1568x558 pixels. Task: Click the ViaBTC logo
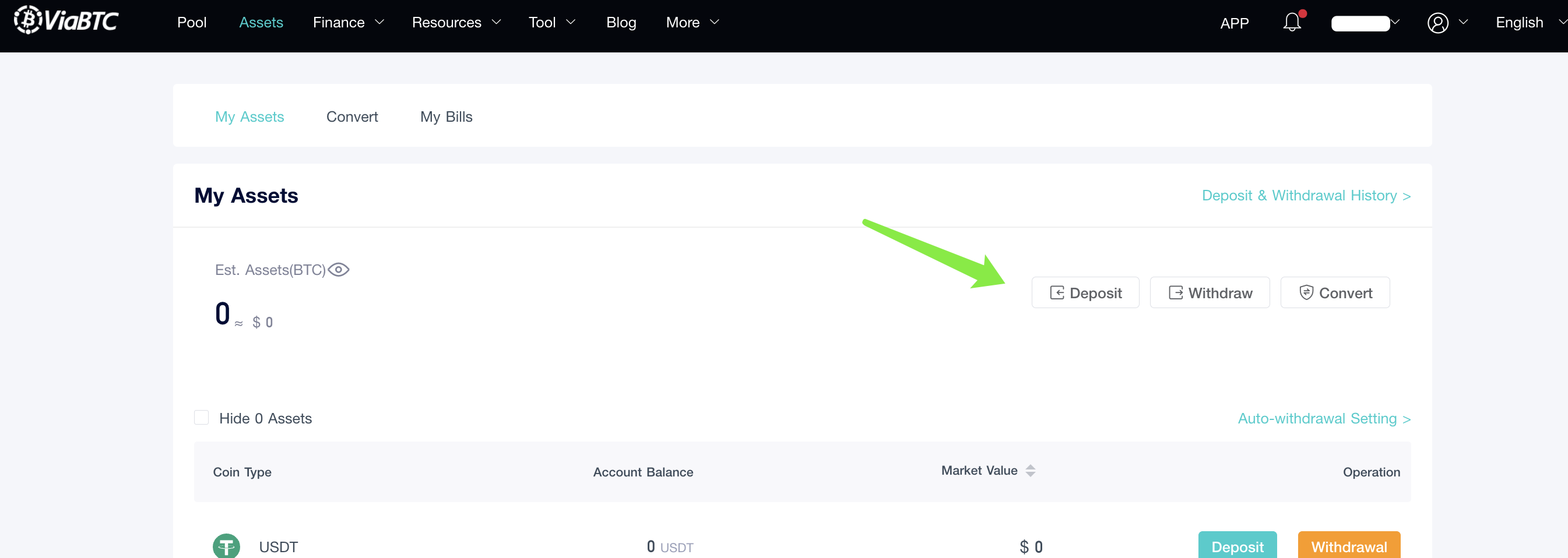[x=66, y=20]
